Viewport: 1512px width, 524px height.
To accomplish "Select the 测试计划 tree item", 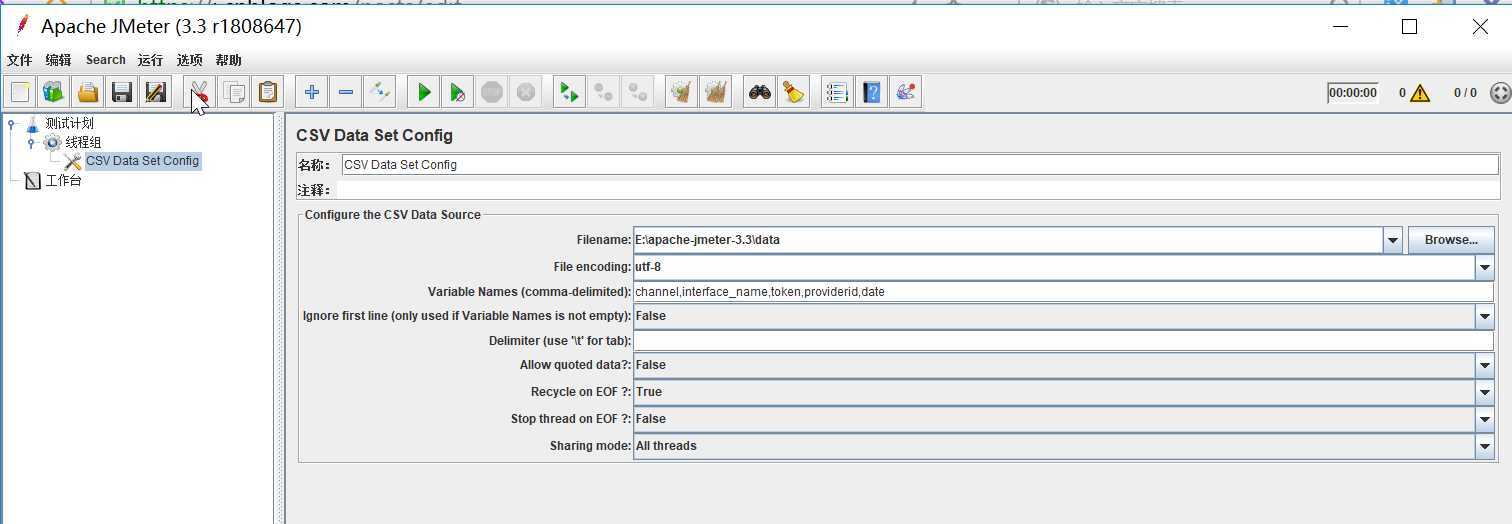I will (69, 123).
